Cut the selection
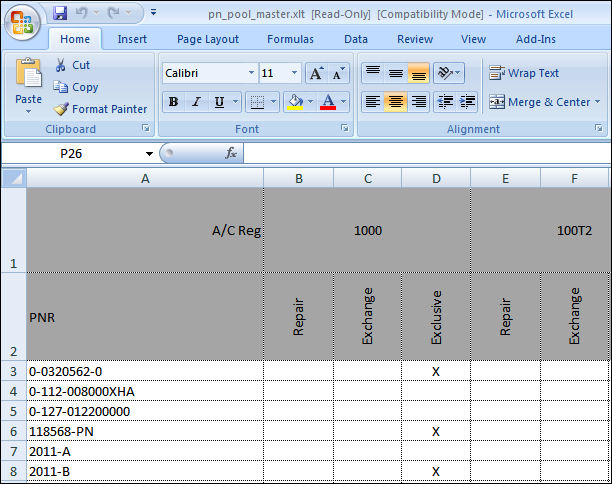The height and width of the screenshot is (484, 612). pos(73,65)
